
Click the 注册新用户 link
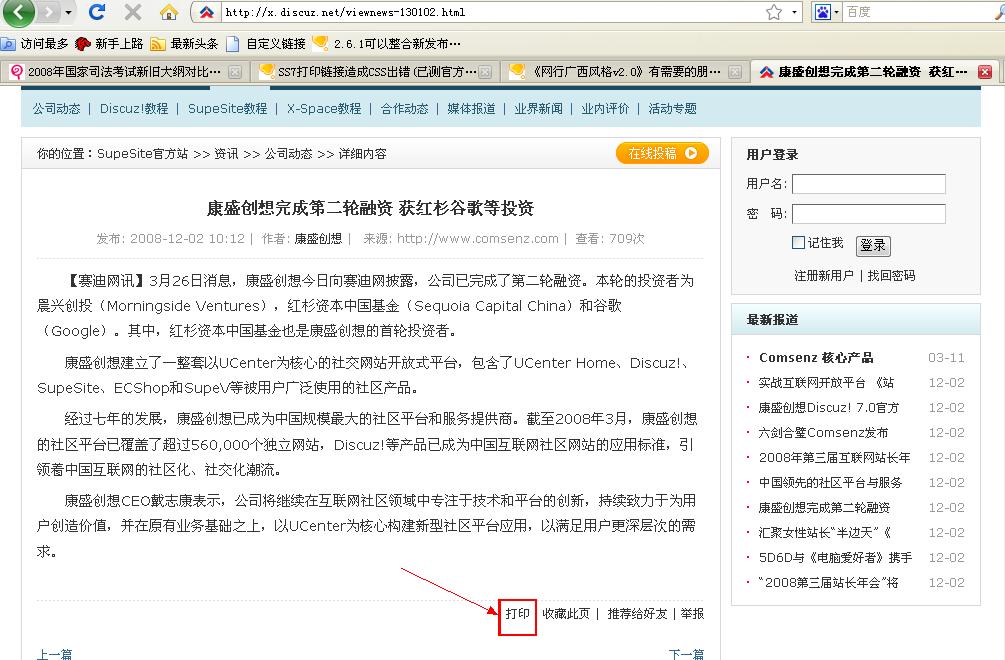(824, 276)
